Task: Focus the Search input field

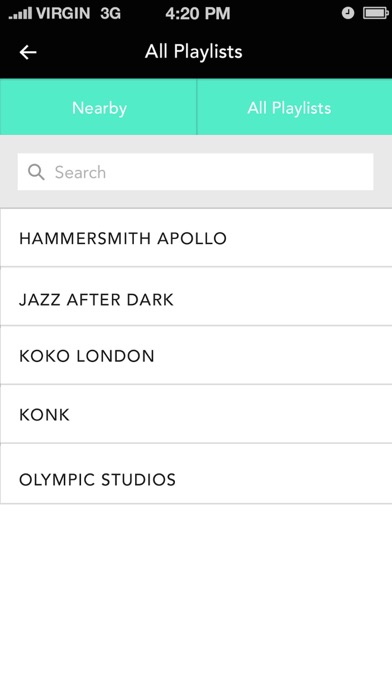Action: coord(195,172)
